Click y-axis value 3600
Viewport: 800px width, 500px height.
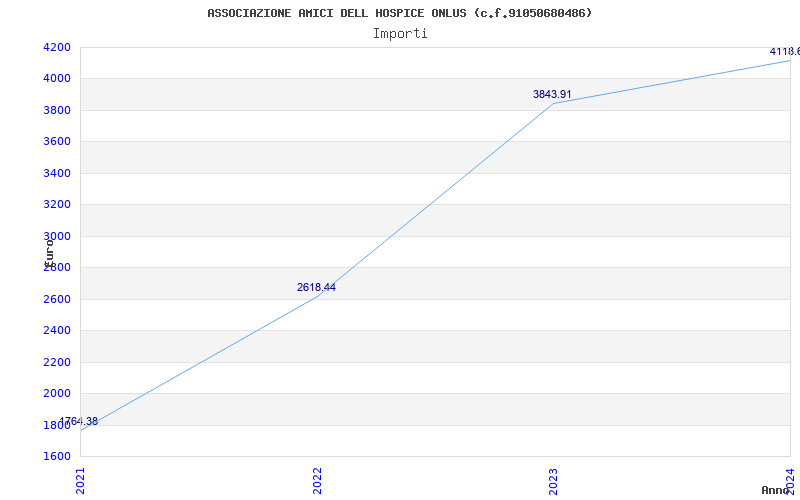click(57, 141)
